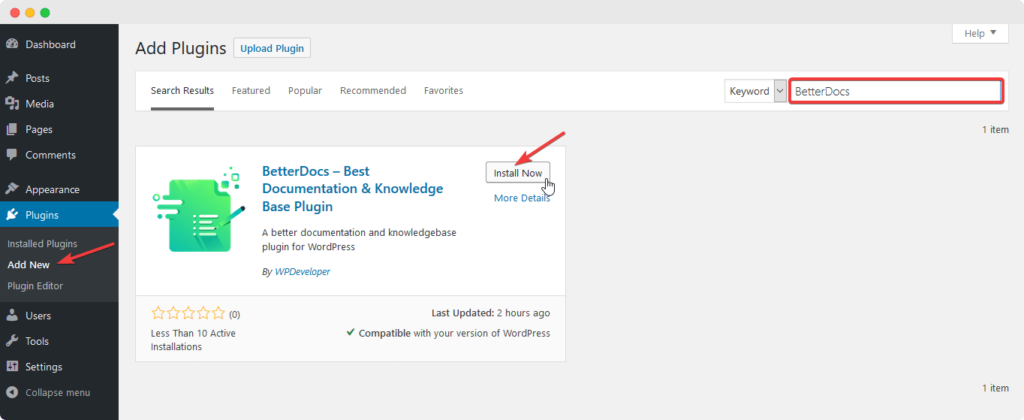Click the "(0)" rating count text
This screenshot has height=420, width=1024.
coord(234,314)
